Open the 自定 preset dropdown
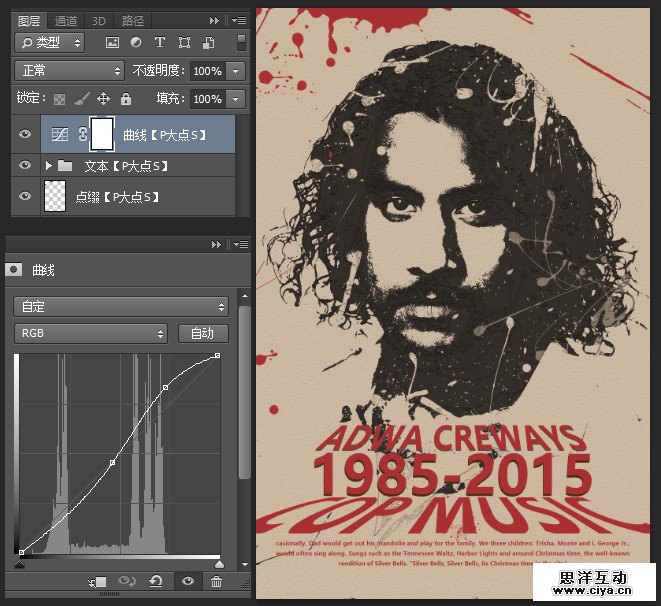 tap(121, 306)
